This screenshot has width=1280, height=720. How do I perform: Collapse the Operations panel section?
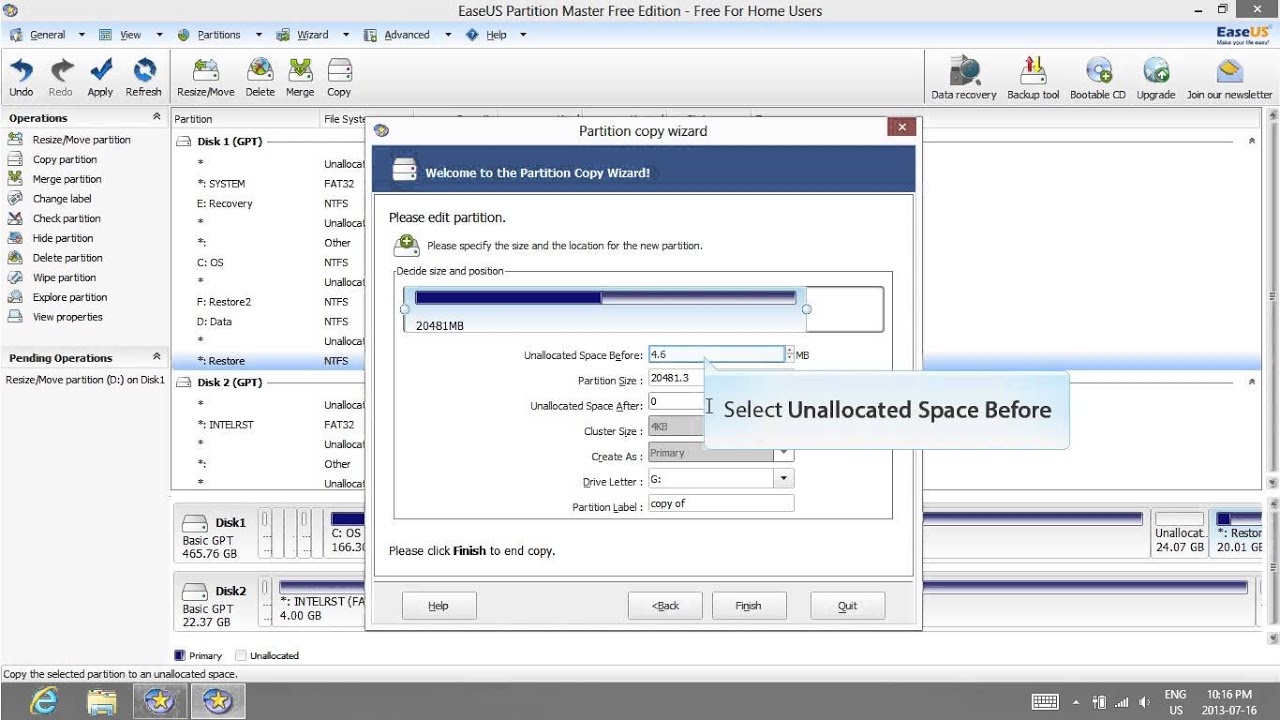156,117
